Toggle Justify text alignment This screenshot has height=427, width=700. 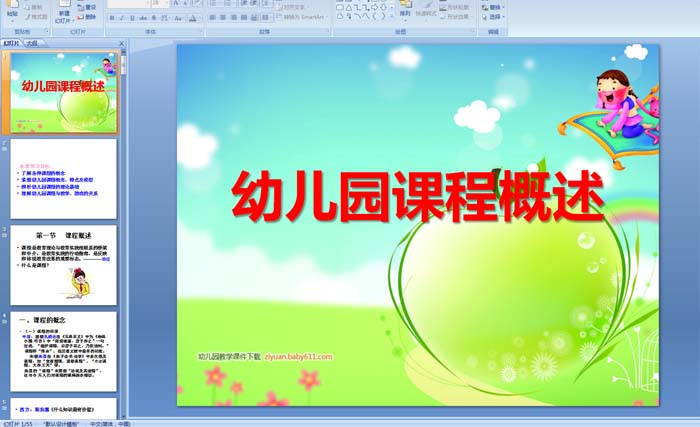244,17
